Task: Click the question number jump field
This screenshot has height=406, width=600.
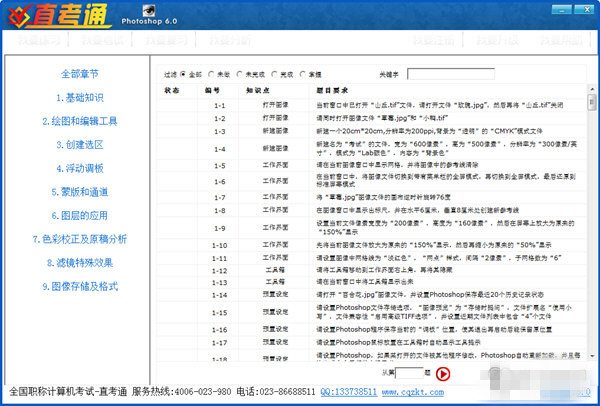Action: click(409, 374)
